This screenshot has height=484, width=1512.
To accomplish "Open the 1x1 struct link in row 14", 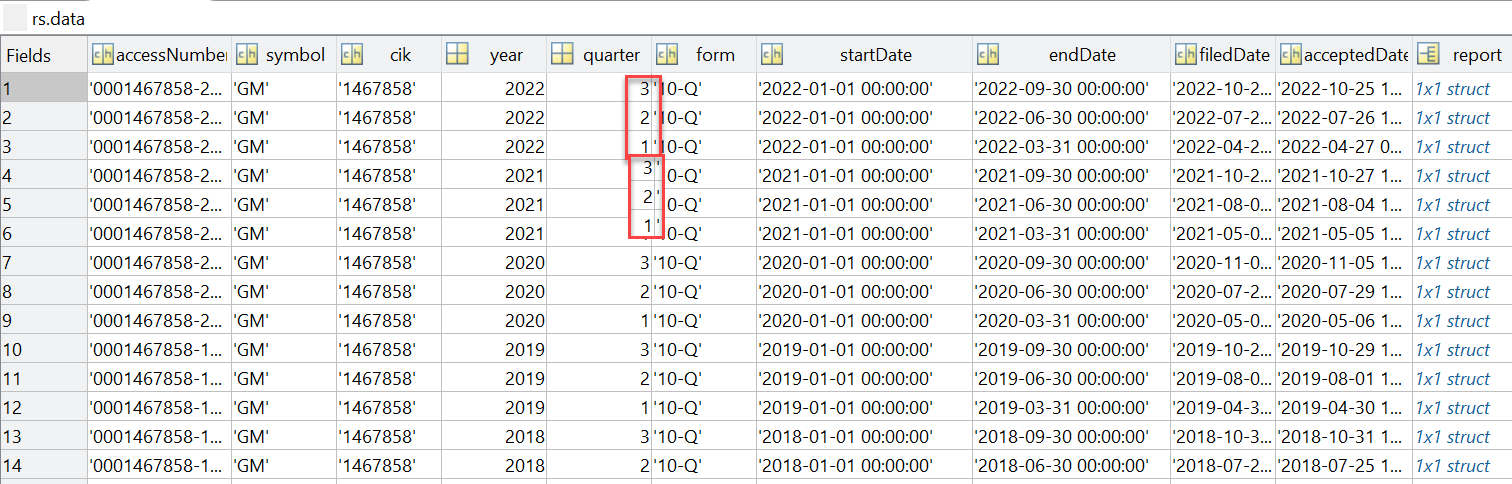I will coord(1452,465).
